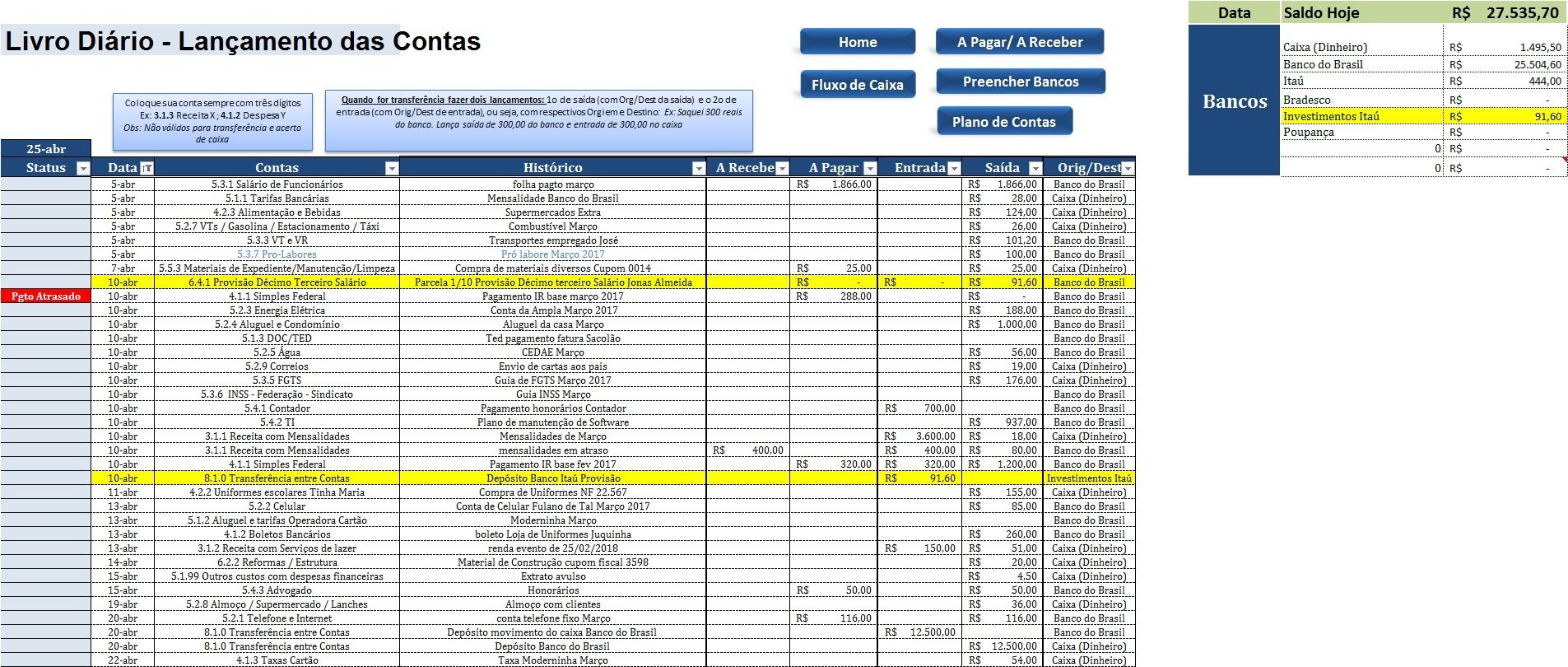Screen dimensions: 1568x667
Task: Select the 'Aluguel da casa Março' history cell
Action: tap(553, 324)
